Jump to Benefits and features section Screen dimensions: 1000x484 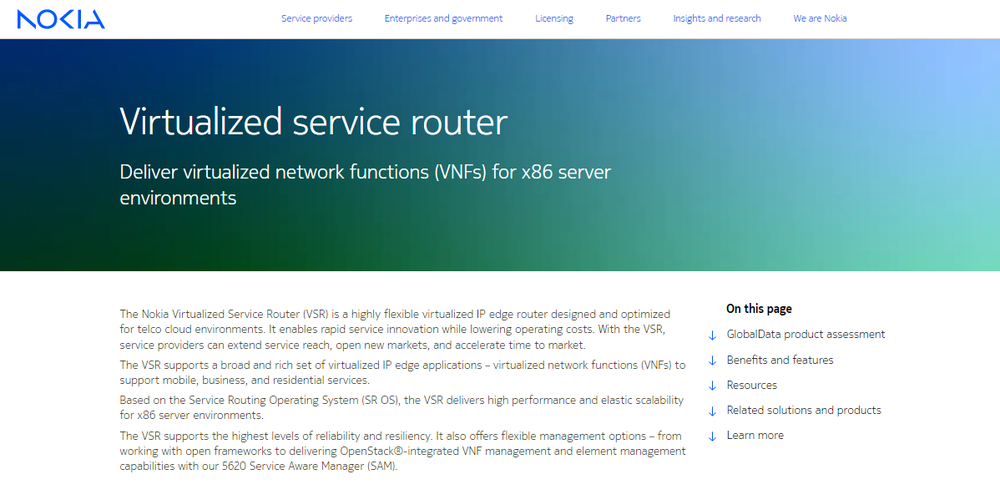coord(780,360)
